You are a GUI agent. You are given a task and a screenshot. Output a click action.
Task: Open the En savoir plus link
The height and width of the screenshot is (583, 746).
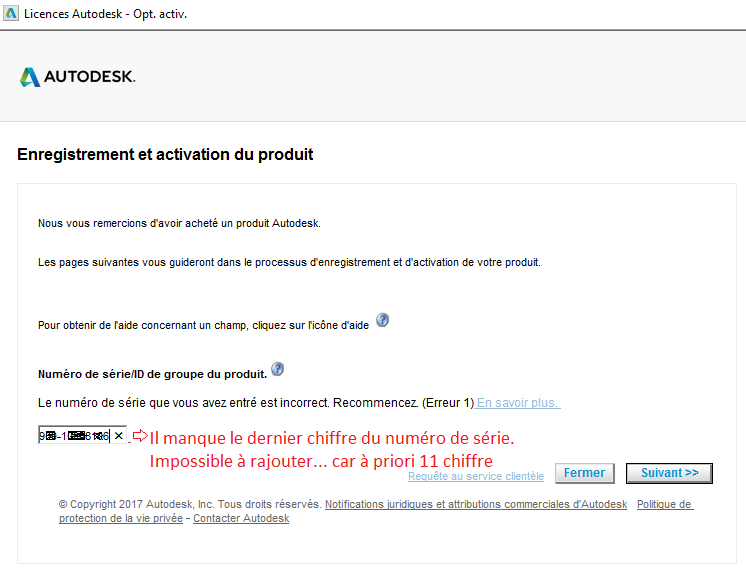(x=518, y=403)
